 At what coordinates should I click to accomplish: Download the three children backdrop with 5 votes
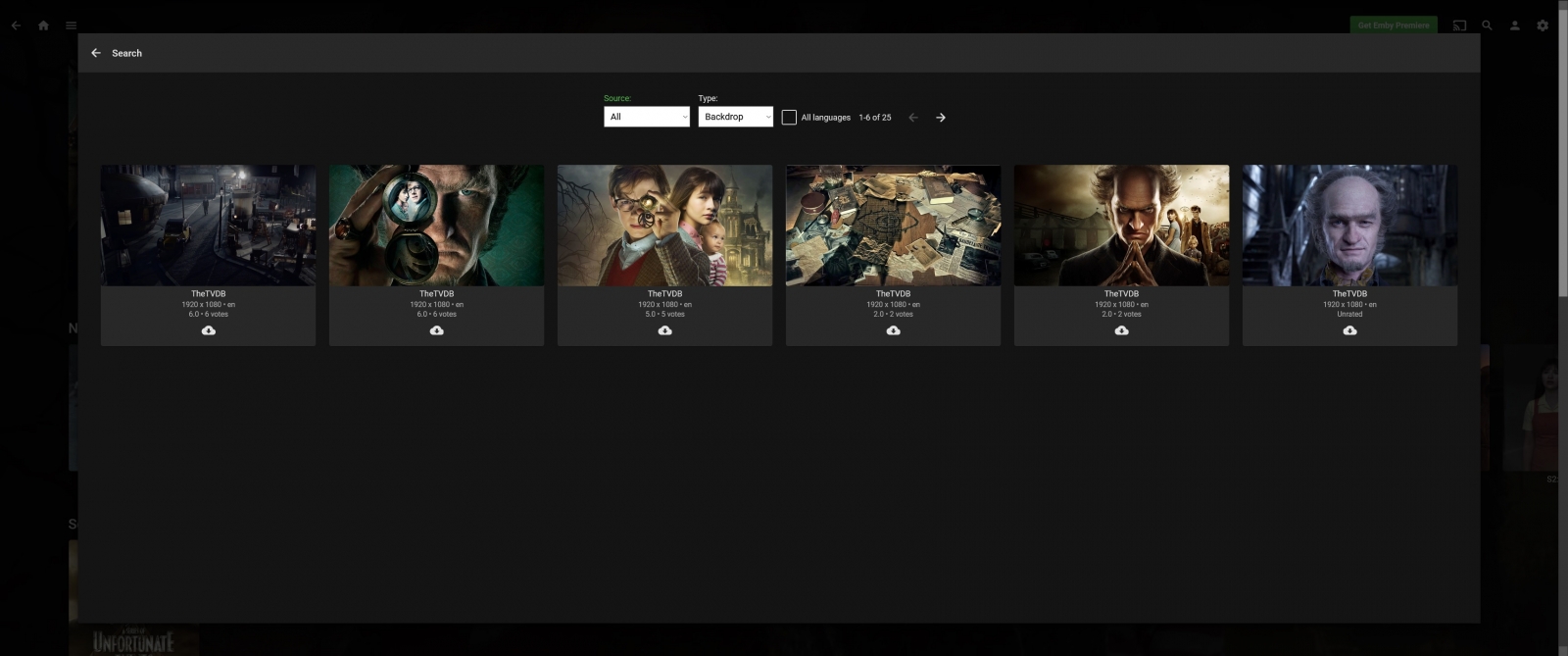665,330
